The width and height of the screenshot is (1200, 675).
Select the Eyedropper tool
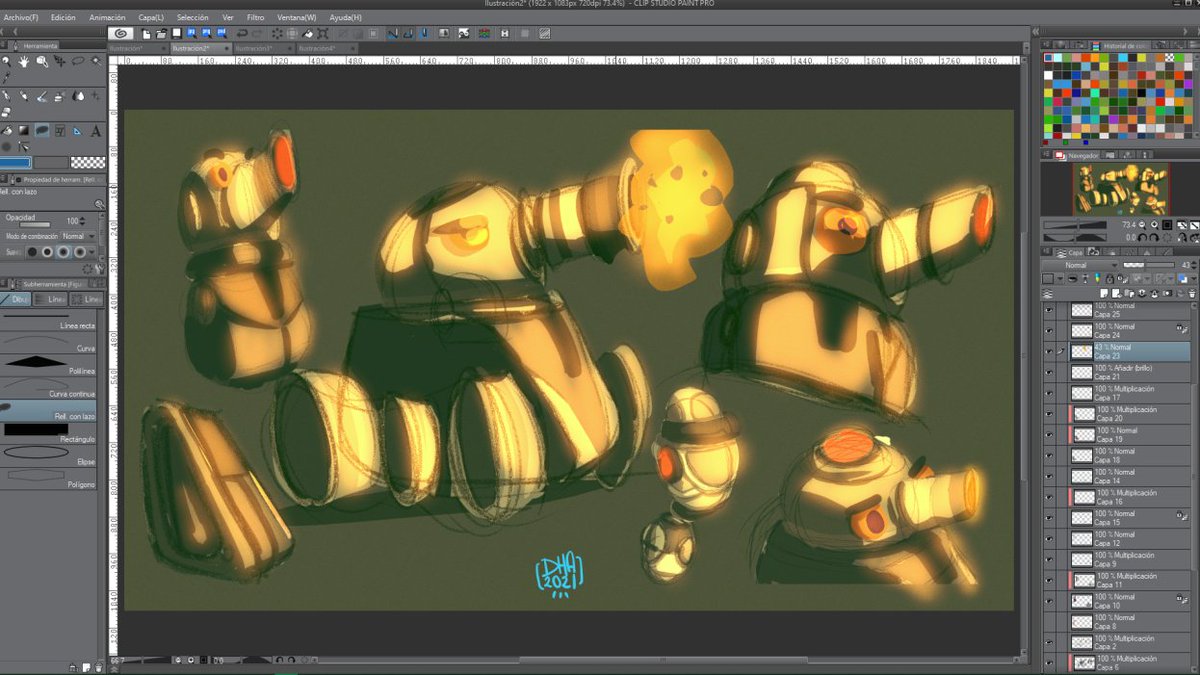6,77
